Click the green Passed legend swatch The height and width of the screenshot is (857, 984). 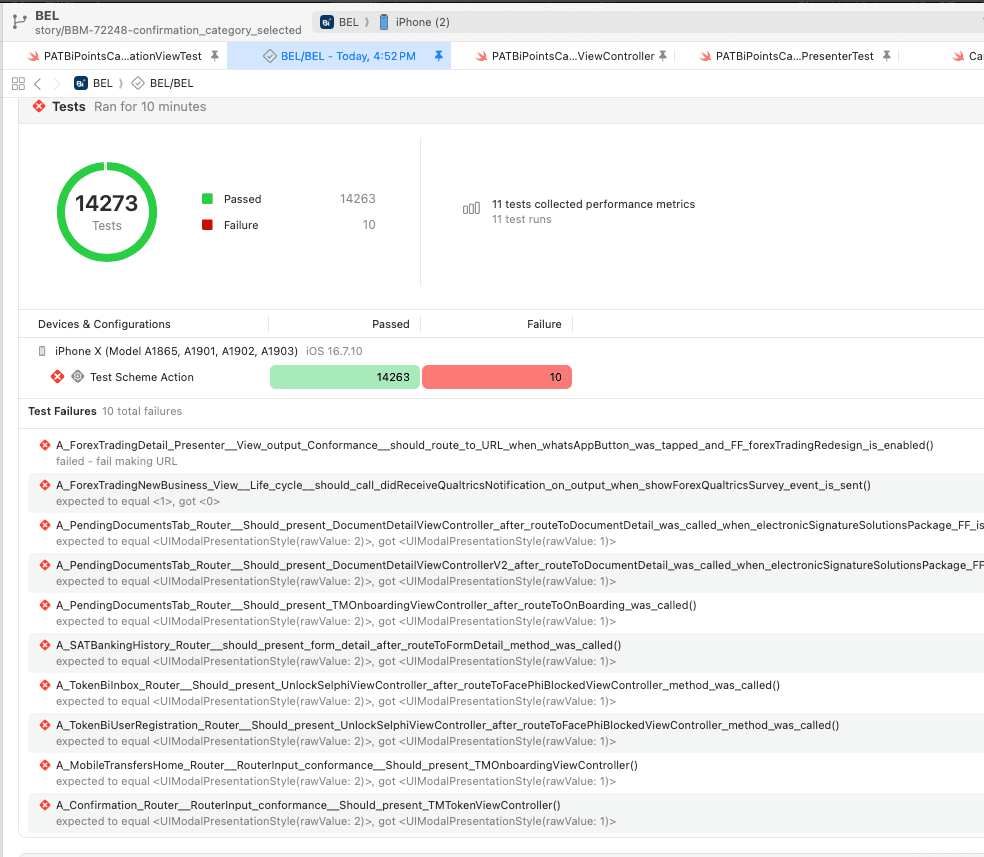point(207,199)
